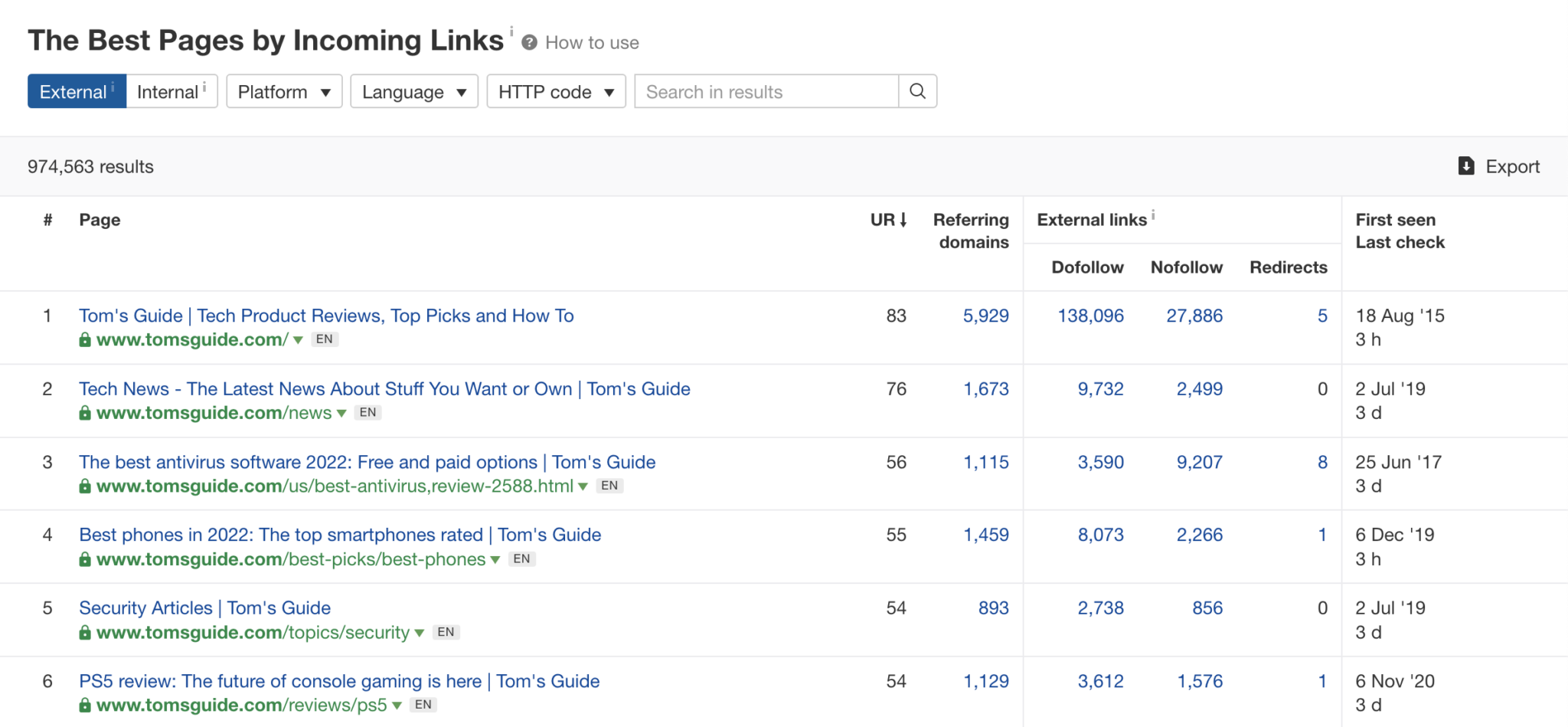1568x727 pixels.
Task: Expand URL menu for reviews/ps5
Action: point(397,706)
